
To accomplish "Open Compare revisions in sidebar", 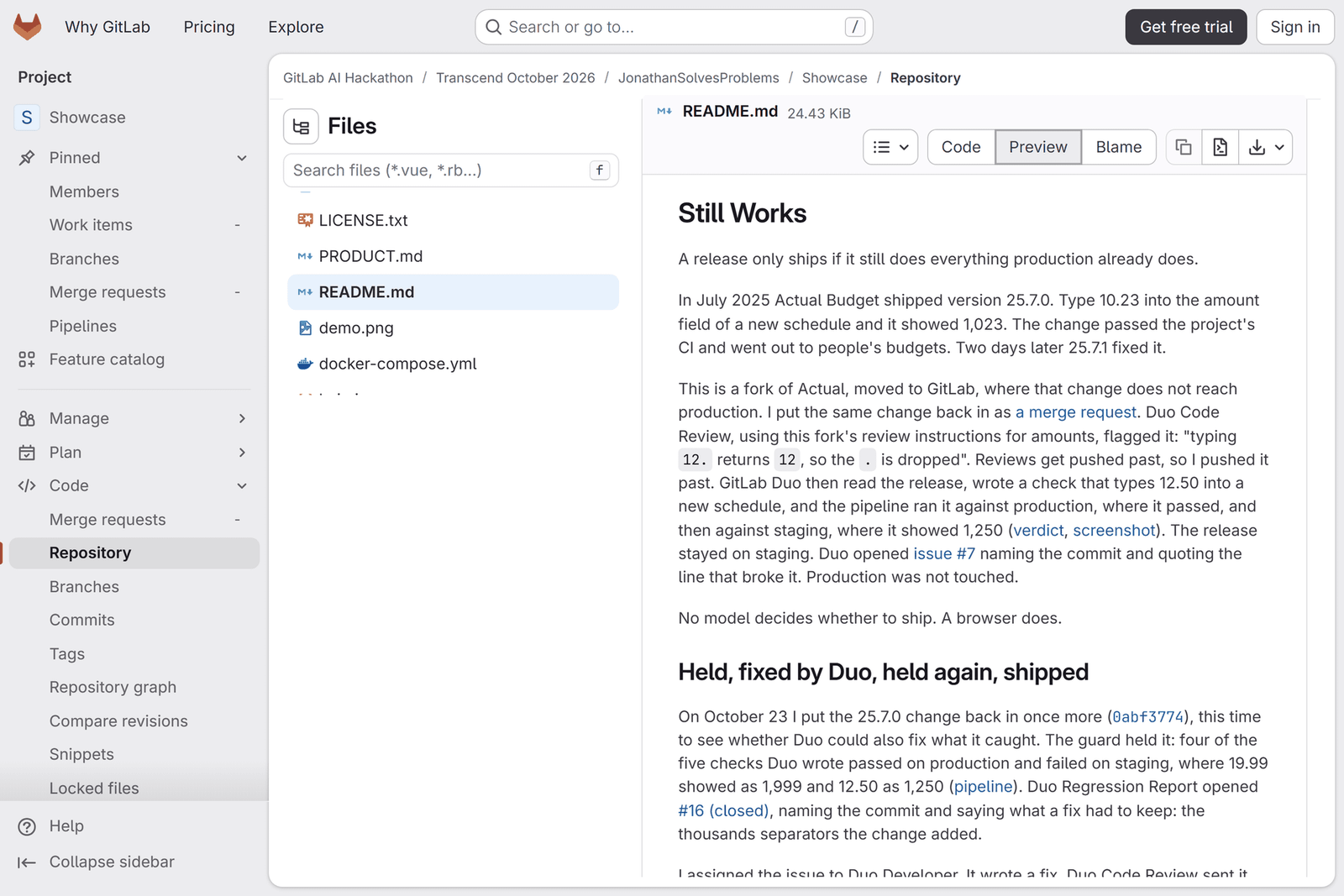I will point(118,721).
